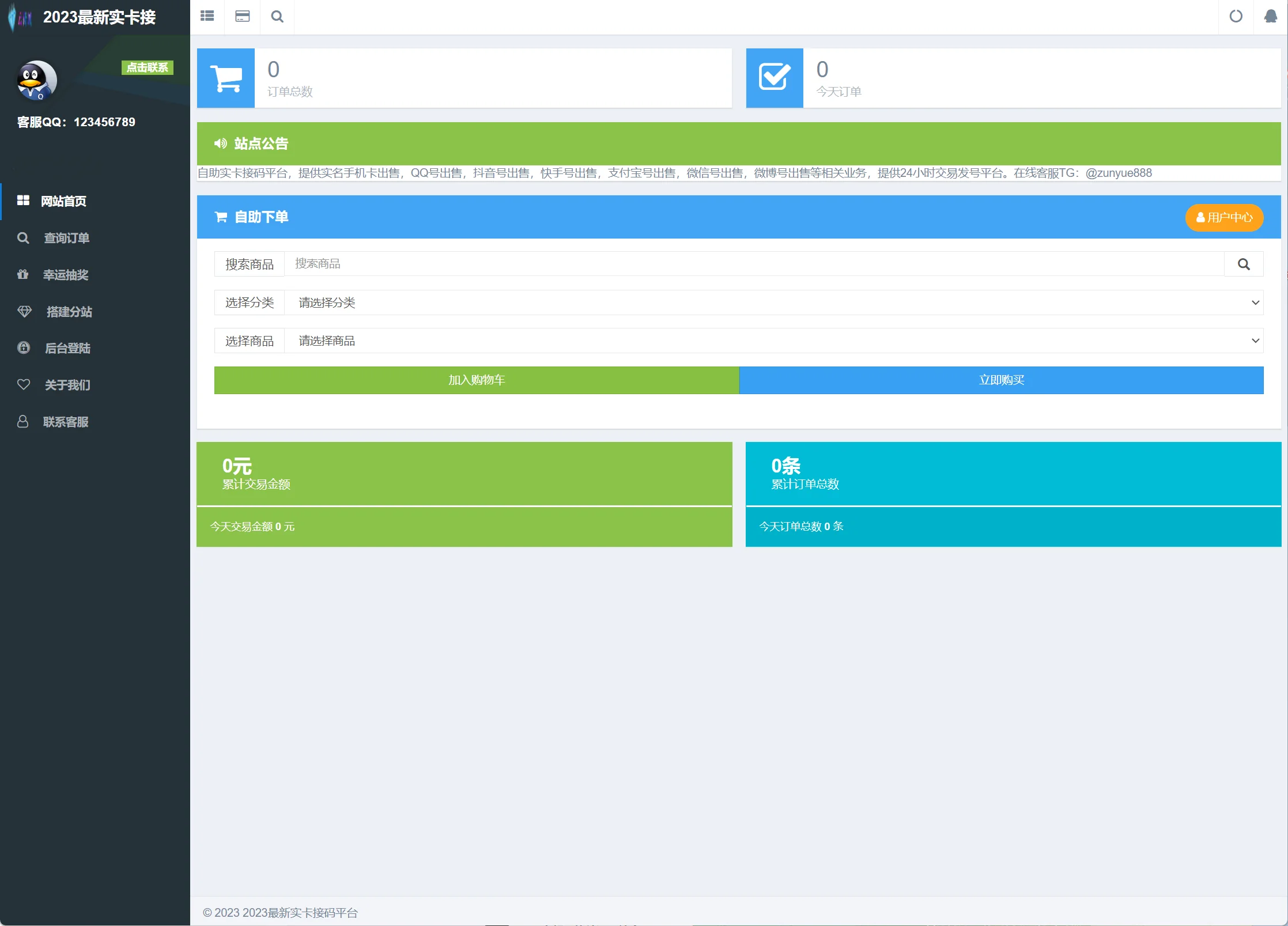Click the credit card icon in top bar

(243, 16)
